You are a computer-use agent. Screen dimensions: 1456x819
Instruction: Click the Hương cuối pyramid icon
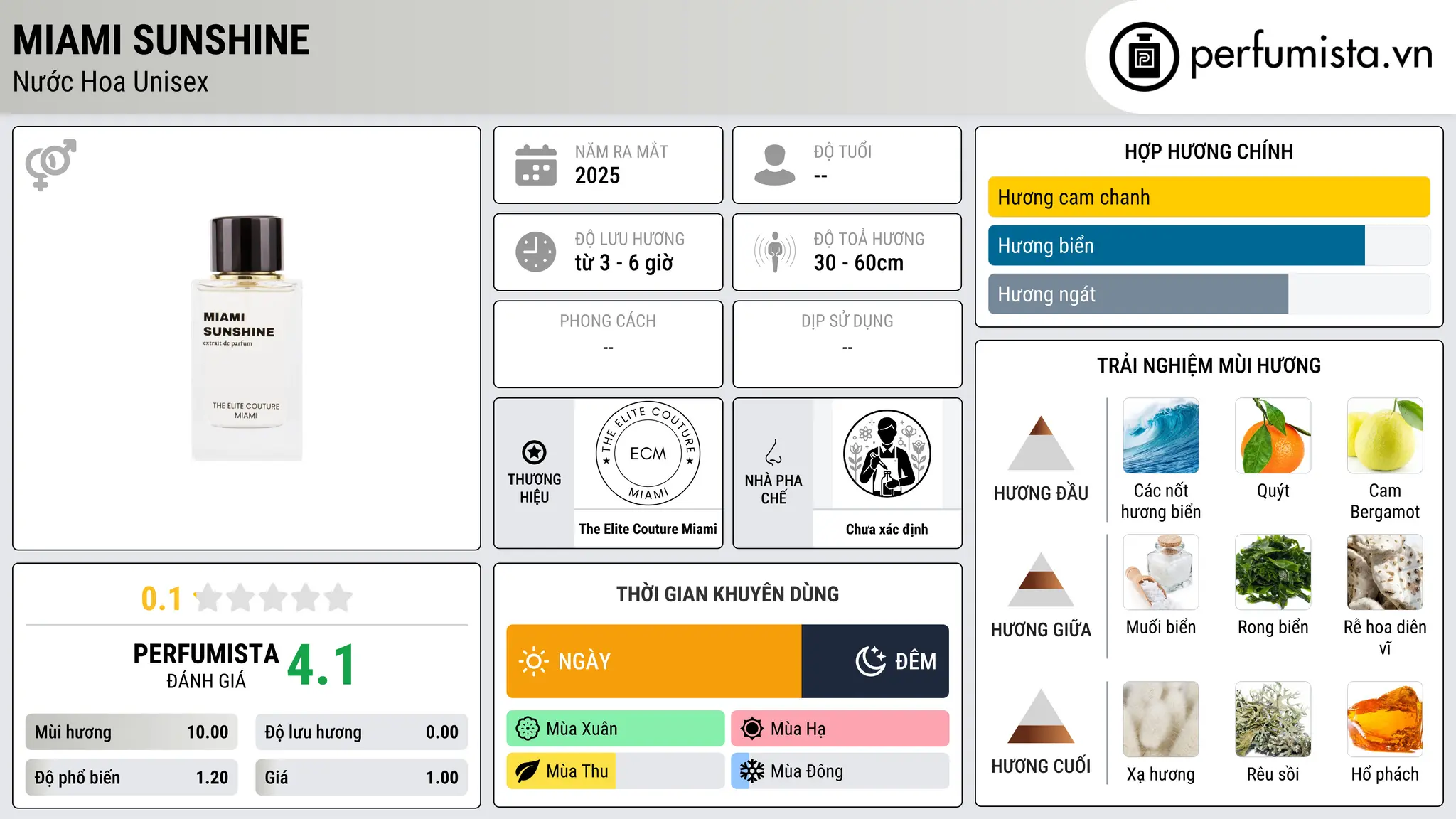point(1041,716)
